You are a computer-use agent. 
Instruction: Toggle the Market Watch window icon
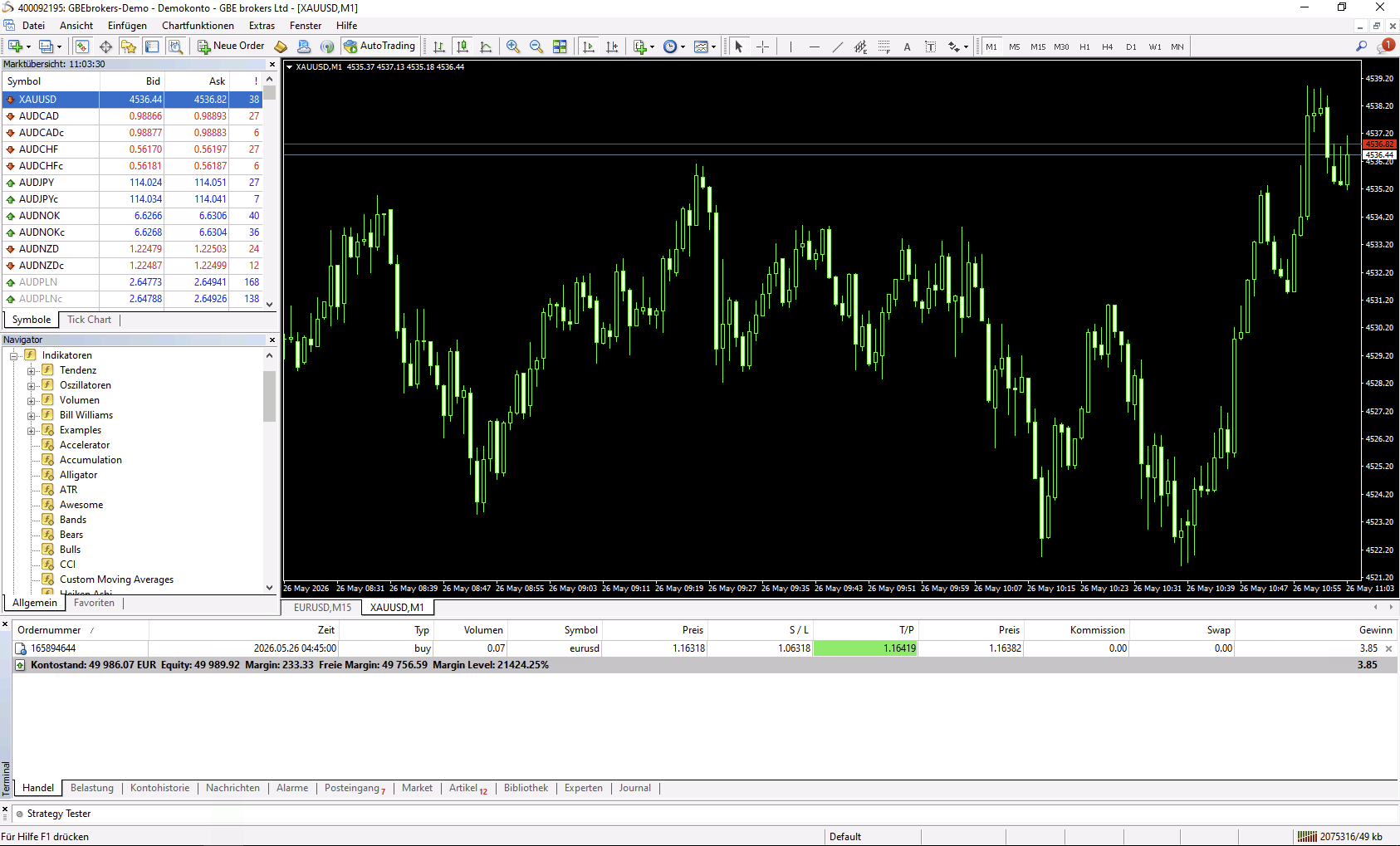click(x=82, y=46)
